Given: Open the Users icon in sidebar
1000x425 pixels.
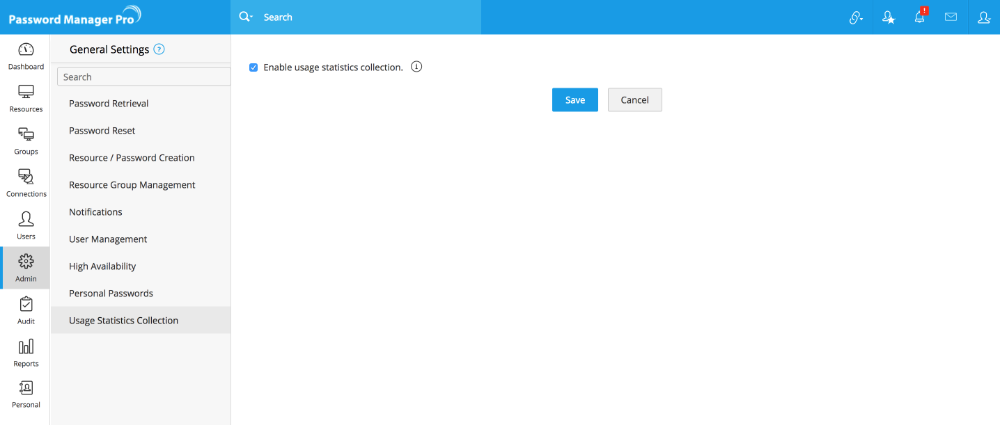Looking at the screenshot, I should pyautogui.click(x=26, y=219).
